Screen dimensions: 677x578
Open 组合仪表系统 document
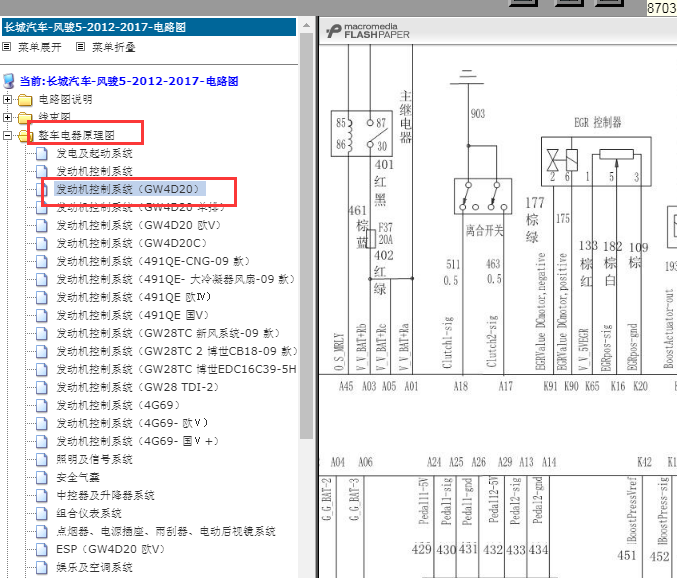(x=89, y=513)
